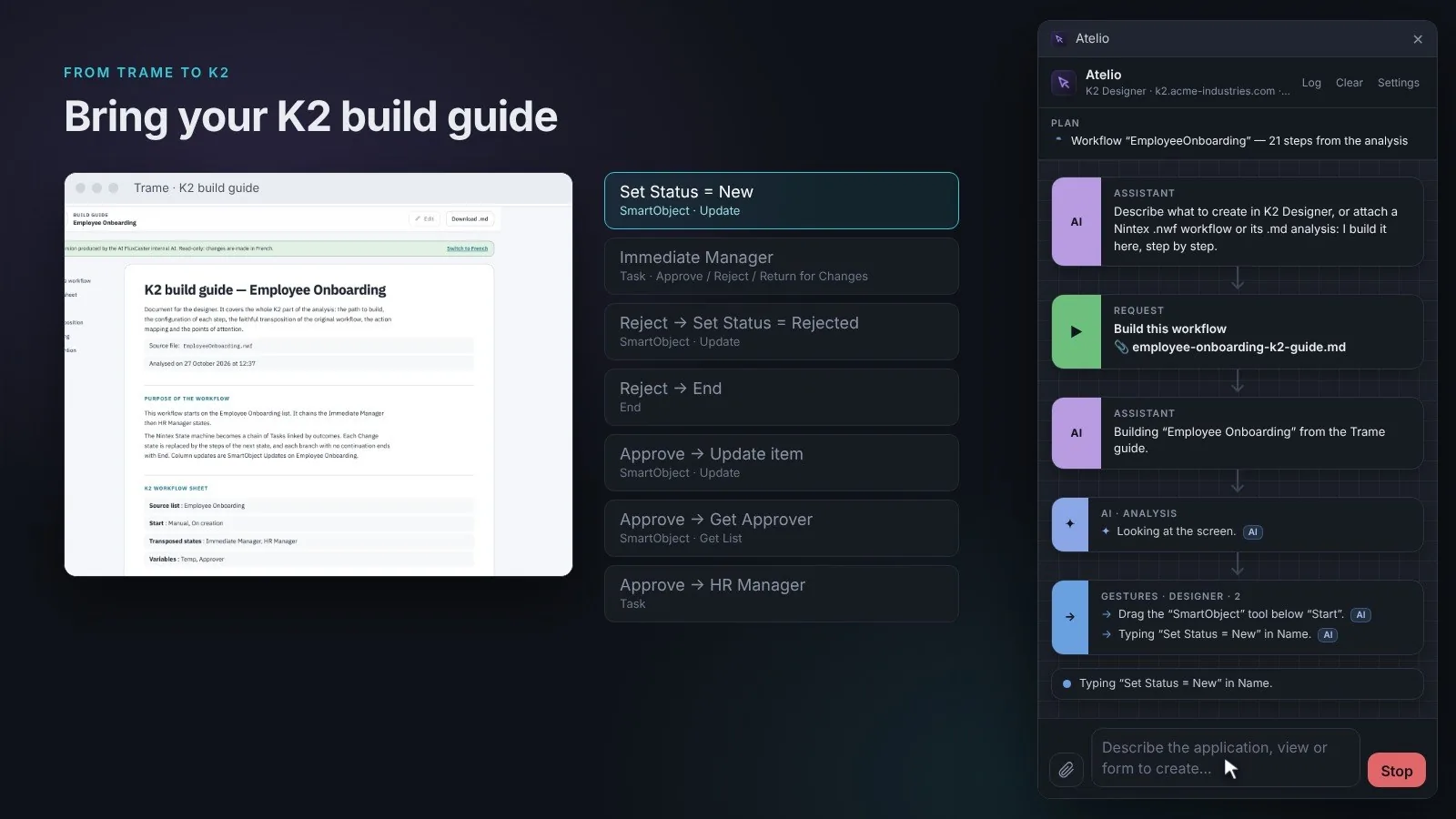Click the 'Variables : Temp, Approver' row

coord(309,560)
